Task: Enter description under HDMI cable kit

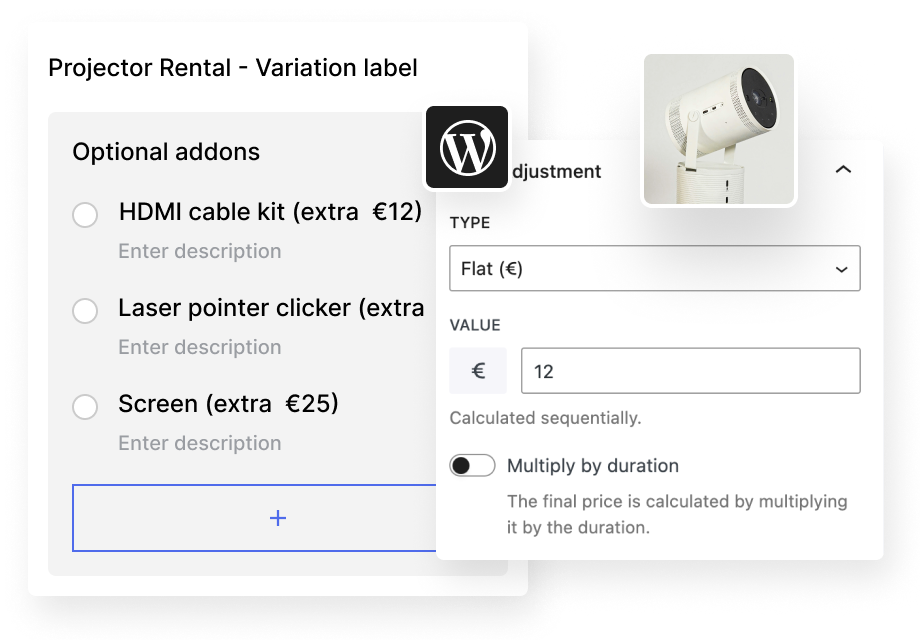Action: 199,251
